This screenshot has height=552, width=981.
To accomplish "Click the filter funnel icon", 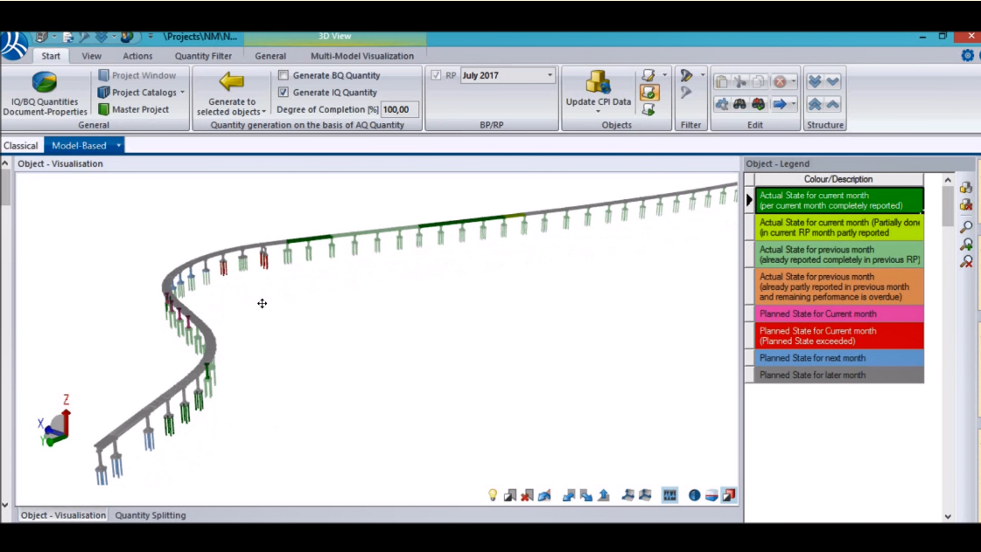I will (x=686, y=76).
